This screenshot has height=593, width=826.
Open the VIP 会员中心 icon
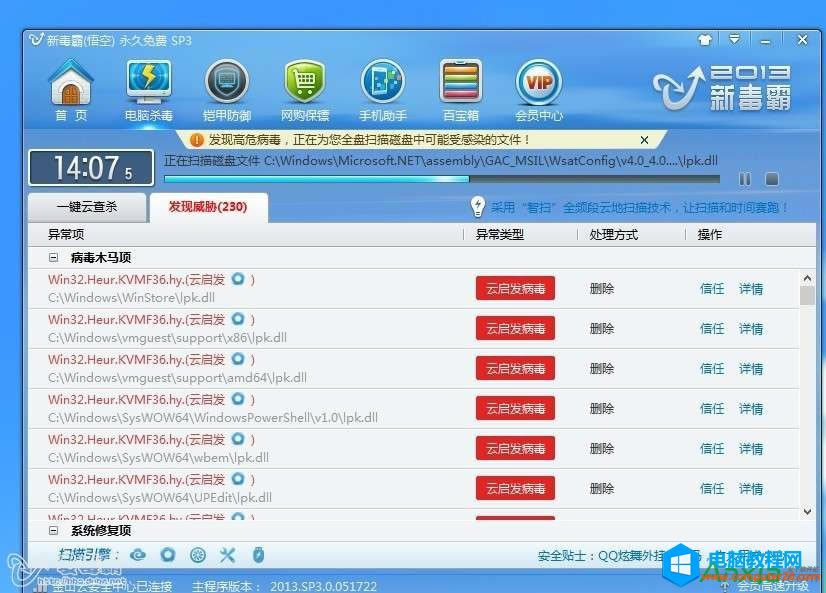tap(538, 88)
